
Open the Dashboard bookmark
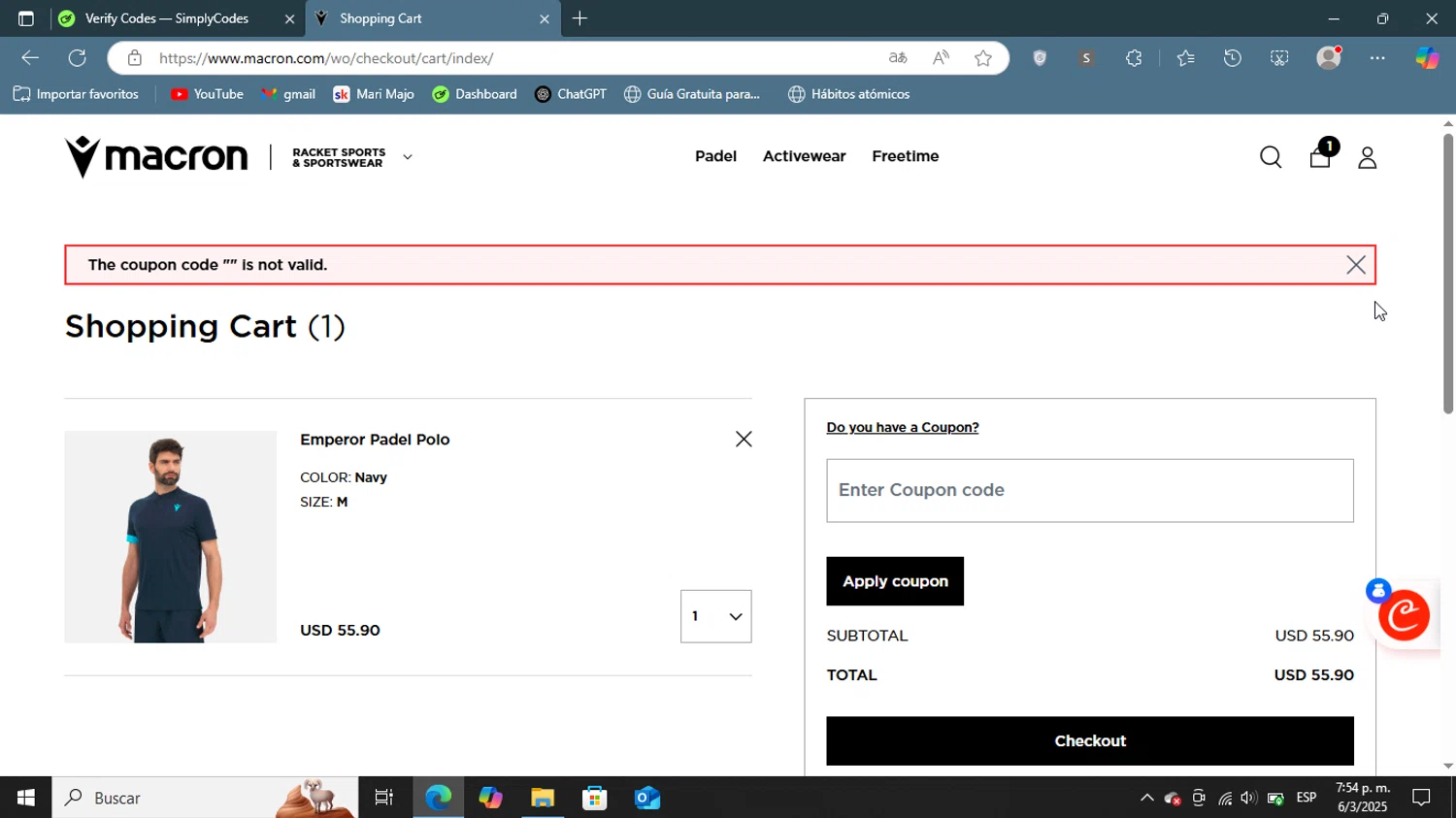tap(475, 94)
